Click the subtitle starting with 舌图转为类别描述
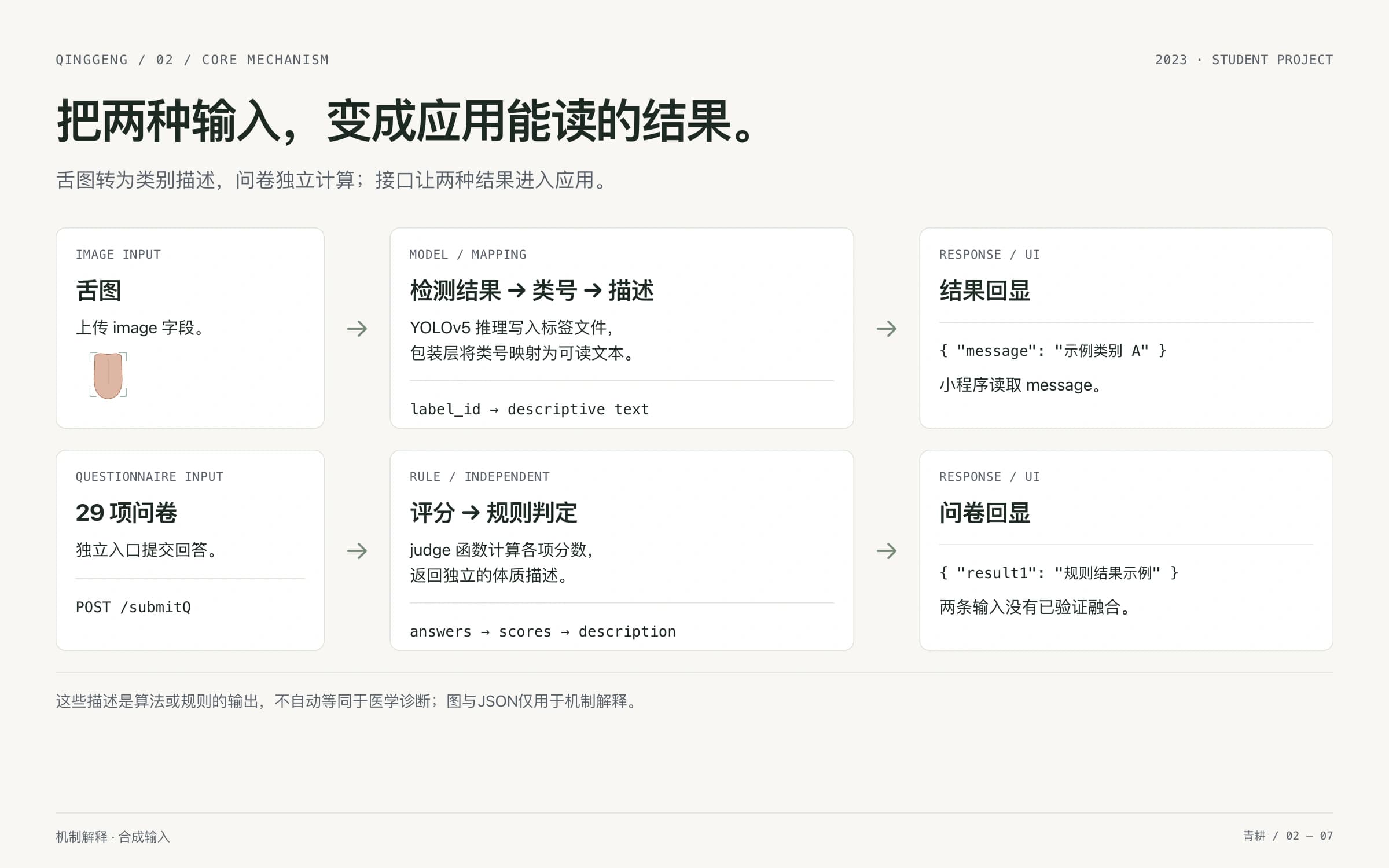Viewport: 1389px width, 868px height. click(x=332, y=180)
